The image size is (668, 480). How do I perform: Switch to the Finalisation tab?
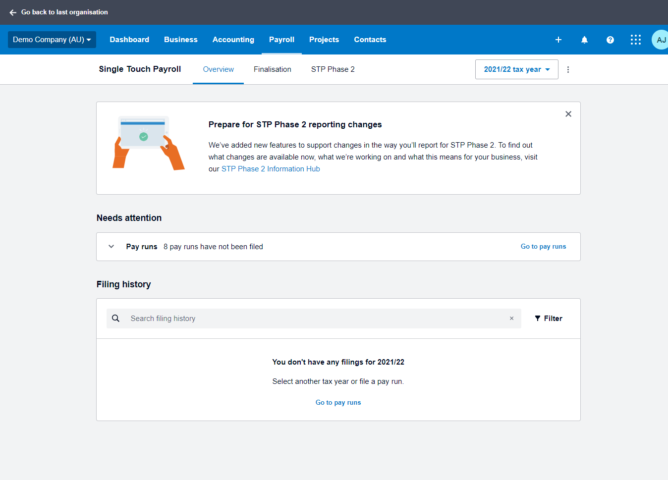tap(272, 69)
